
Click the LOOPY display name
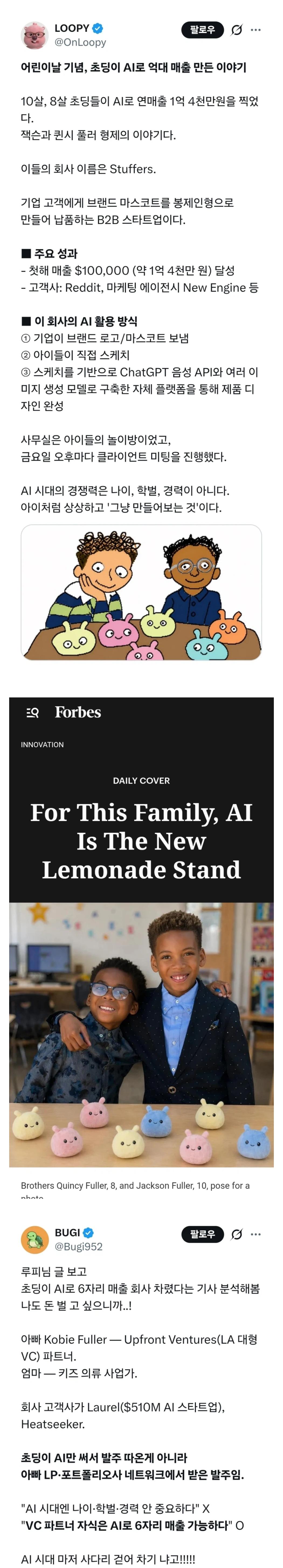tap(72, 28)
